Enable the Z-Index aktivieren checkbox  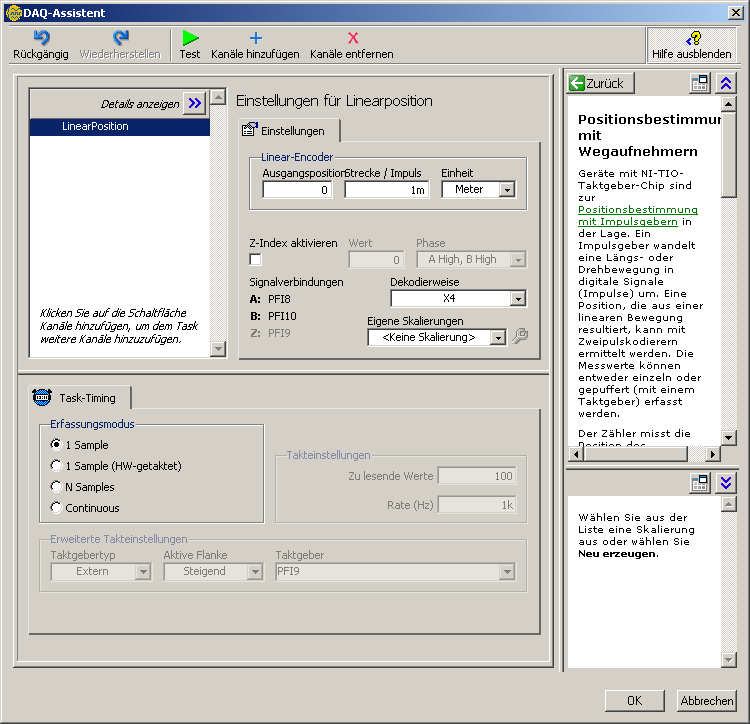(255, 259)
